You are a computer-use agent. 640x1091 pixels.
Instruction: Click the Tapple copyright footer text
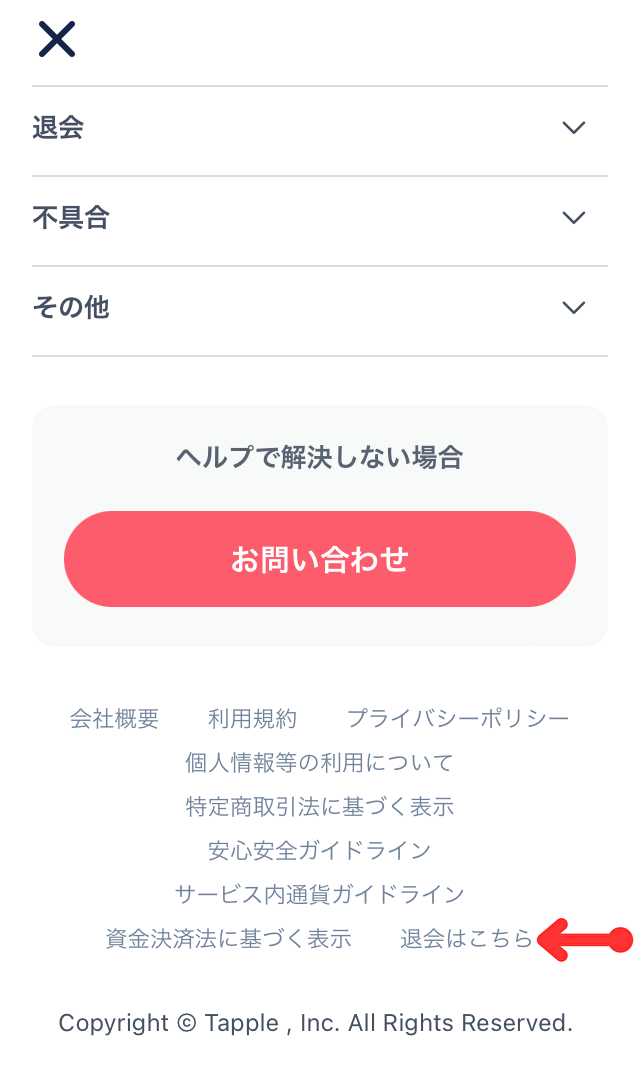coord(317,1023)
